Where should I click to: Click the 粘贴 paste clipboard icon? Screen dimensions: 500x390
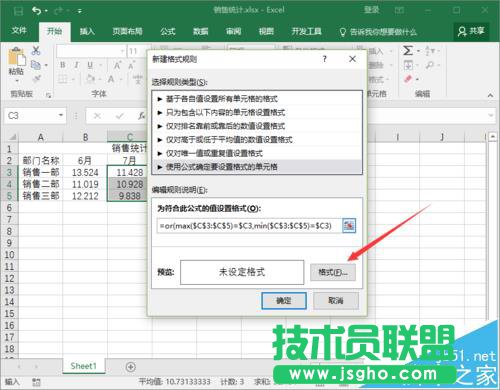pos(17,57)
